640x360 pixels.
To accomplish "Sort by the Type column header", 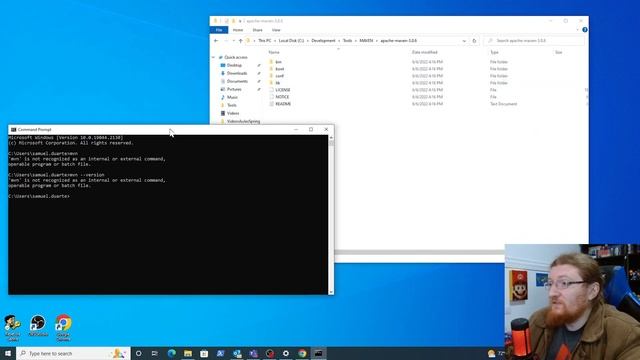I will point(494,52).
